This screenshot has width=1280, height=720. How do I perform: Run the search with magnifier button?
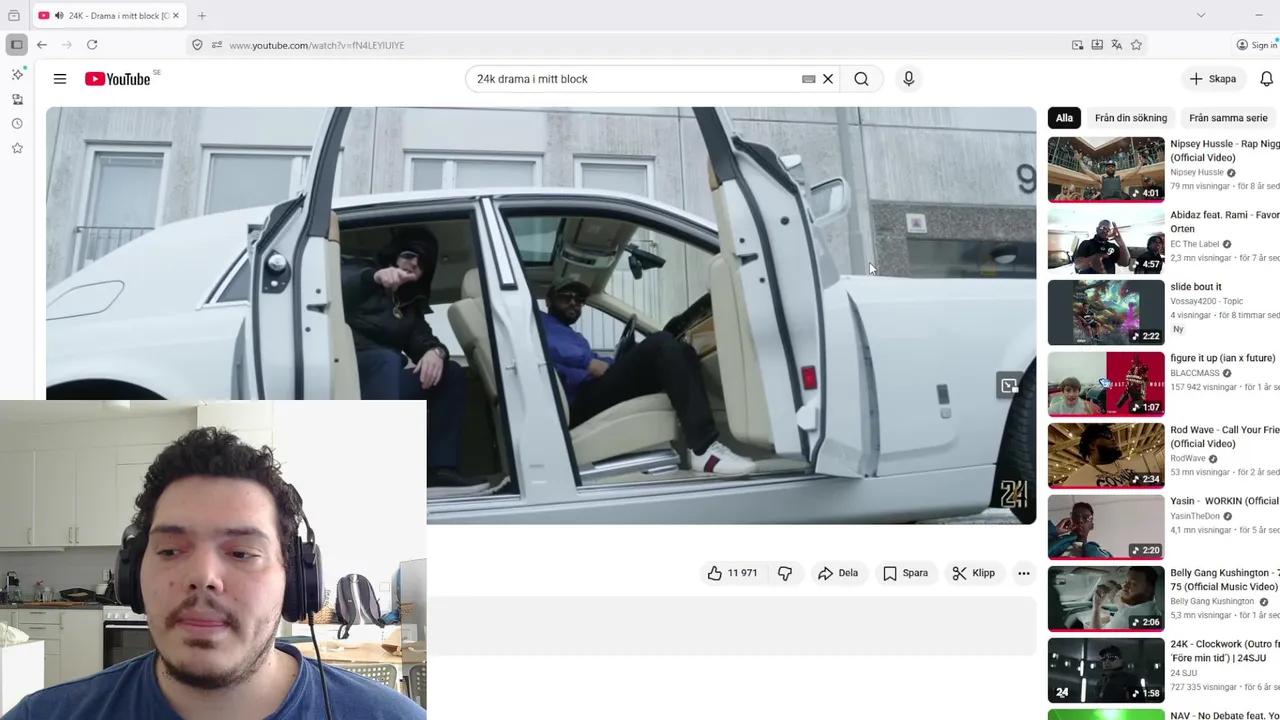[861, 79]
